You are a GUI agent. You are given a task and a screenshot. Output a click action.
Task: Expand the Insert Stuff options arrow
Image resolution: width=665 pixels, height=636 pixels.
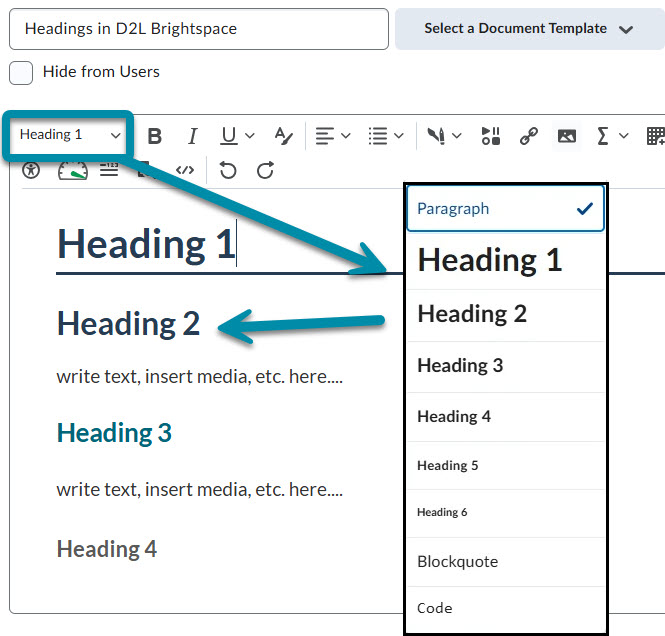(457, 136)
